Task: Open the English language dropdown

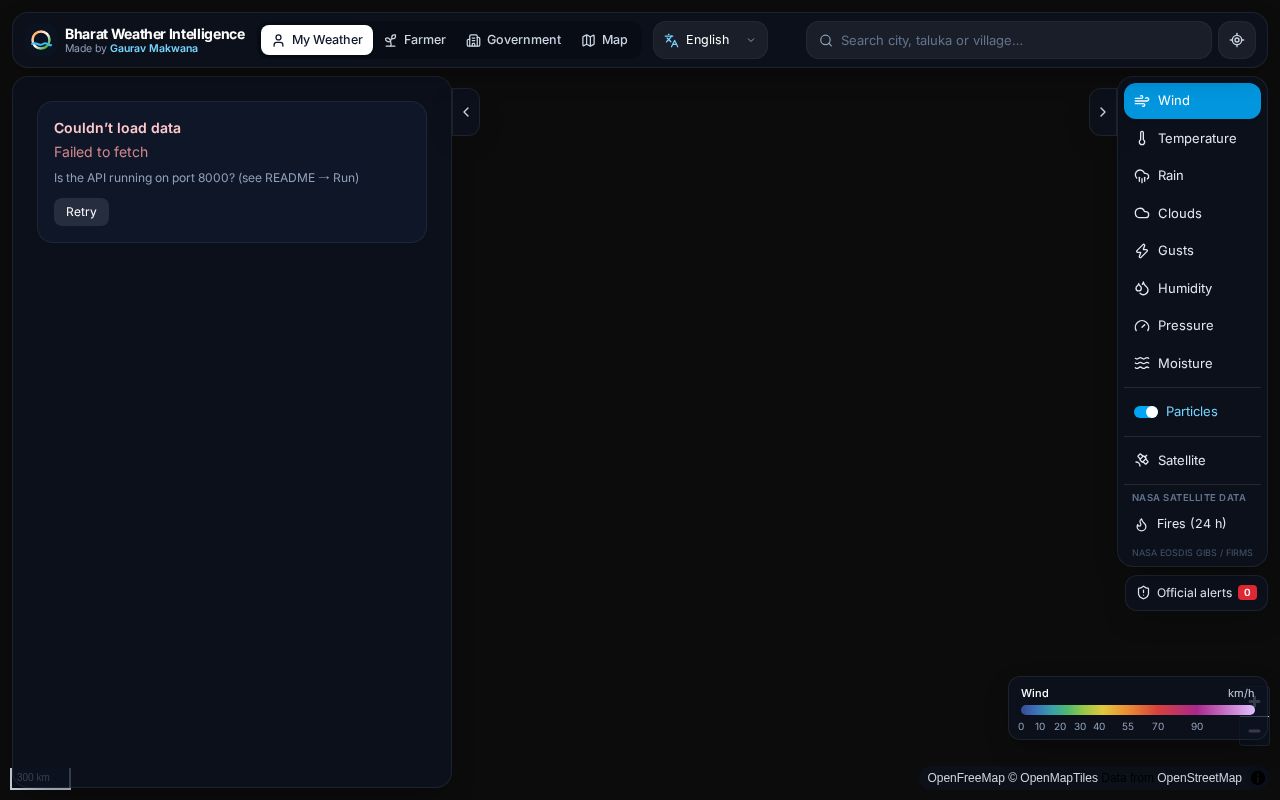Action: (710, 40)
